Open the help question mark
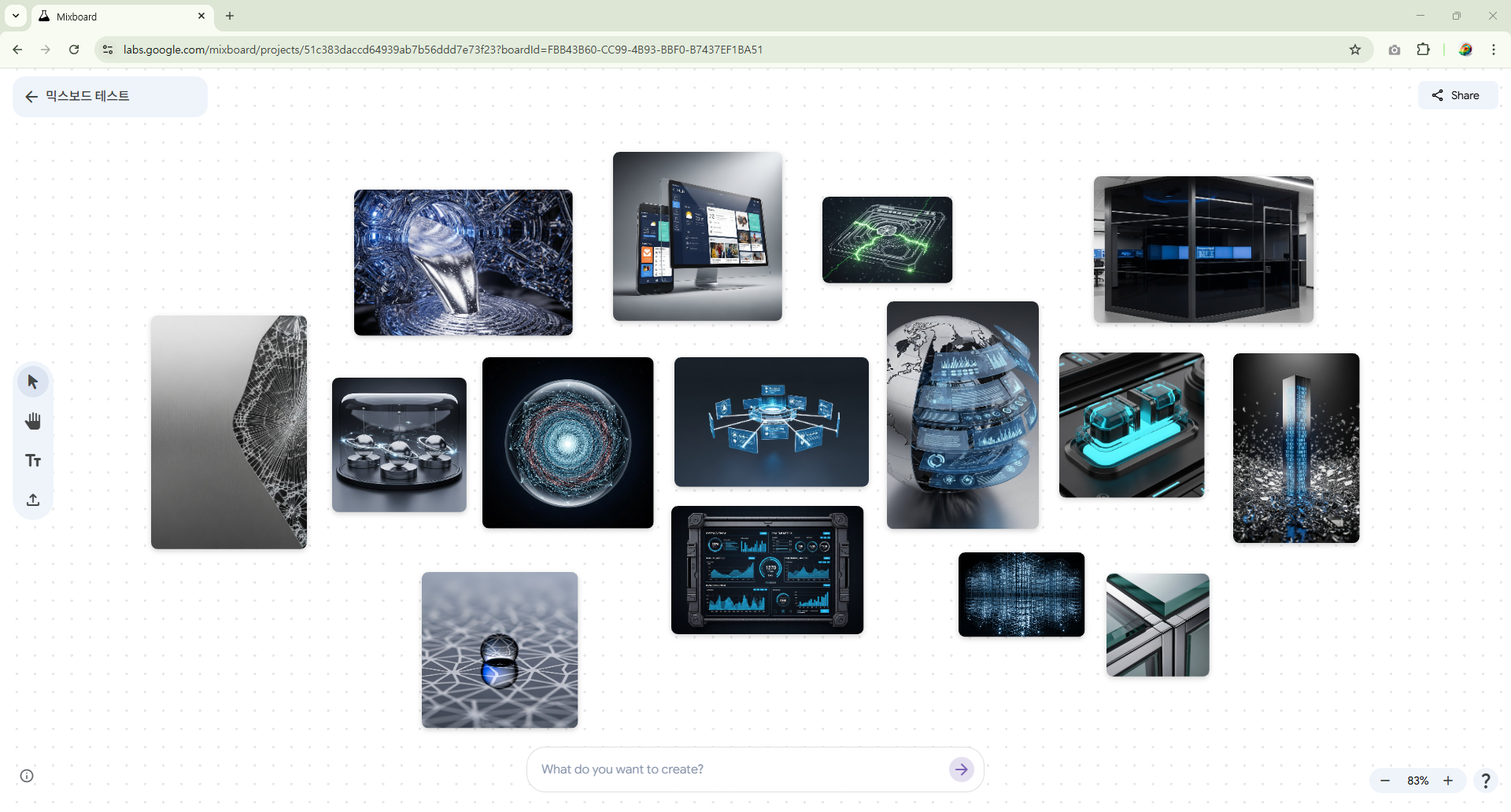Image resolution: width=1511 pixels, height=812 pixels. point(1485,781)
